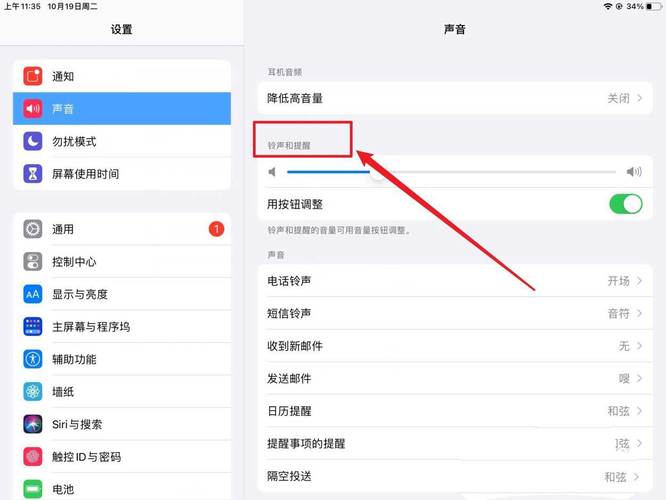Image resolution: width=666 pixels, height=500 pixels.
Task: Tap 提醒事项的提醒 row label
Action: [306, 444]
